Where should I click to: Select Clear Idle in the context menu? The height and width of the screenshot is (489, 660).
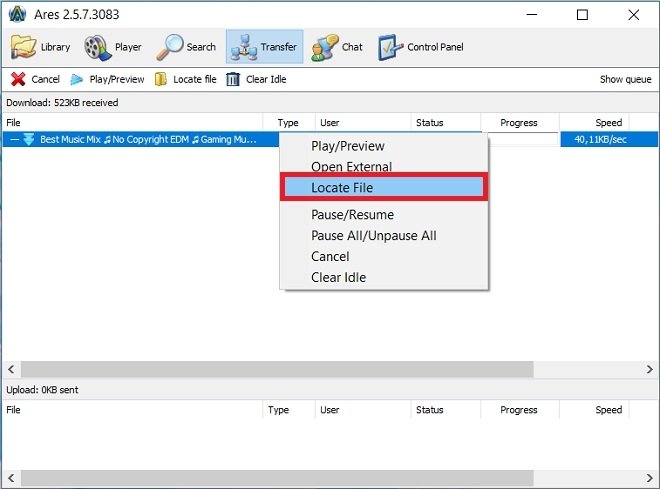[338, 277]
